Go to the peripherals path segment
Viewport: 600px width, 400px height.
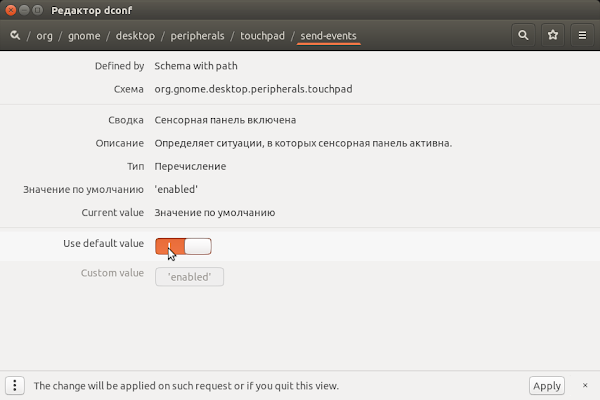(x=197, y=36)
